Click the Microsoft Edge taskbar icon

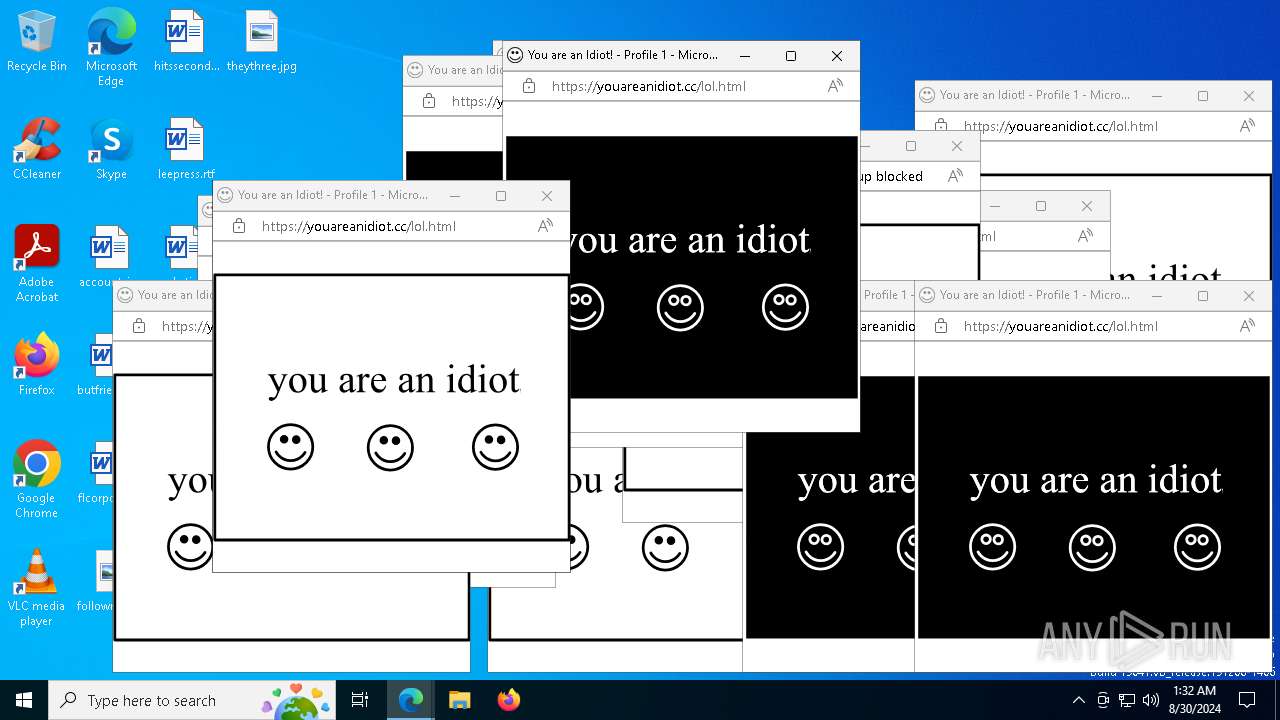coord(411,700)
